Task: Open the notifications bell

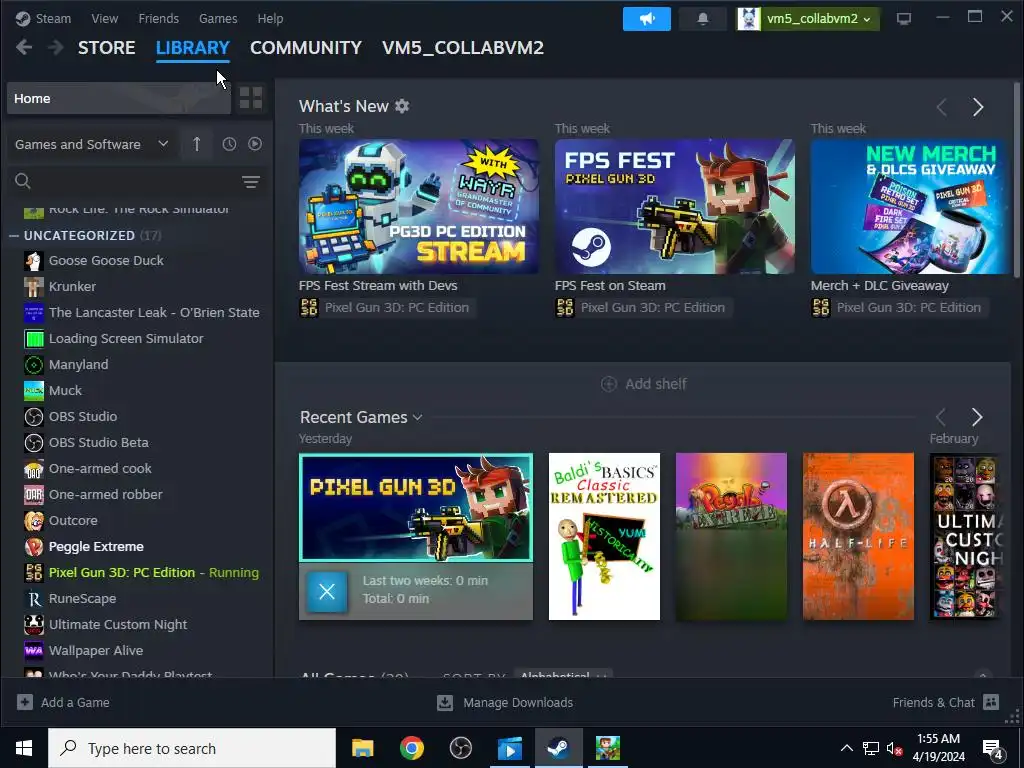Action: (703, 18)
